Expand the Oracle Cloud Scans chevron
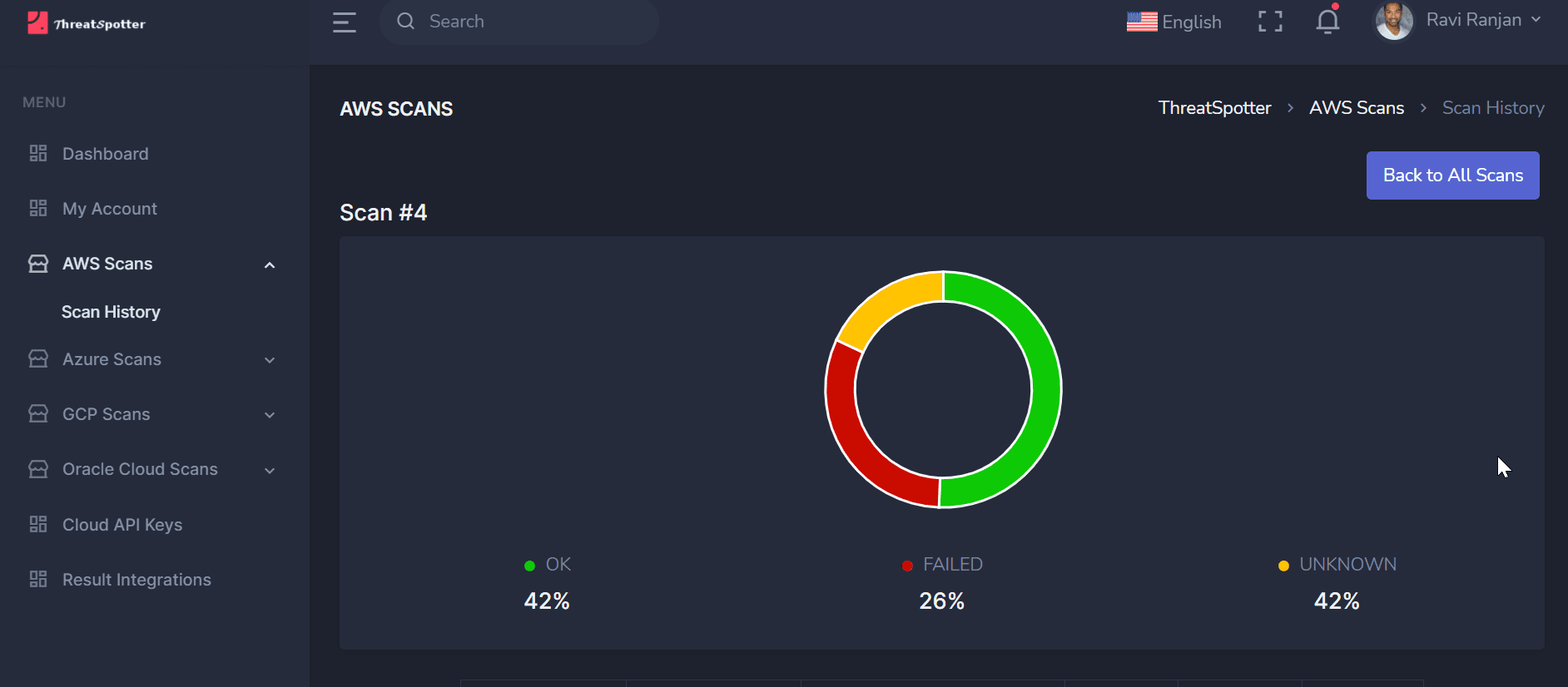This screenshot has width=1568, height=687. [x=270, y=471]
